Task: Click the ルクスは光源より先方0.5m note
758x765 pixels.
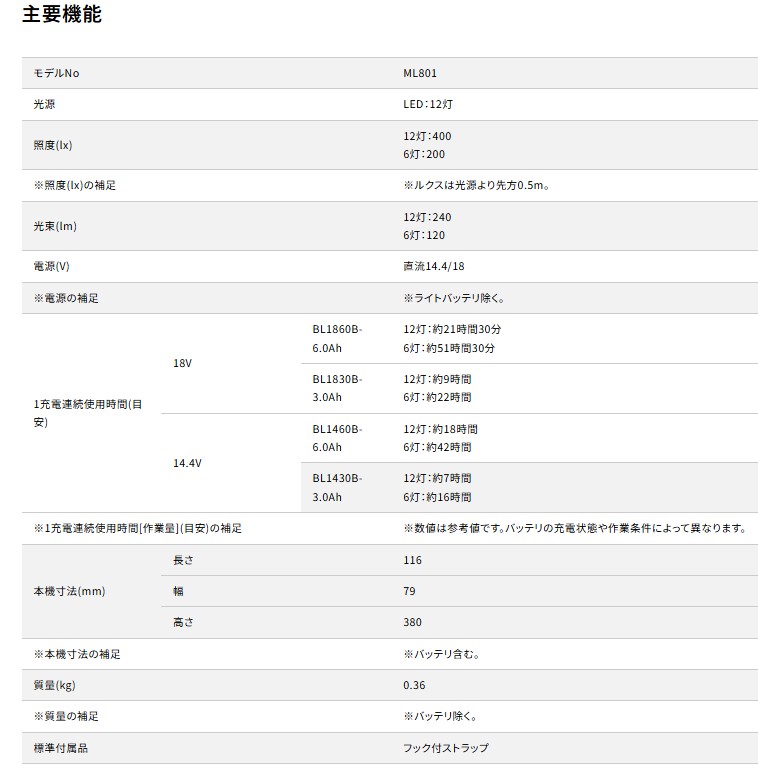Action: tap(476, 186)
